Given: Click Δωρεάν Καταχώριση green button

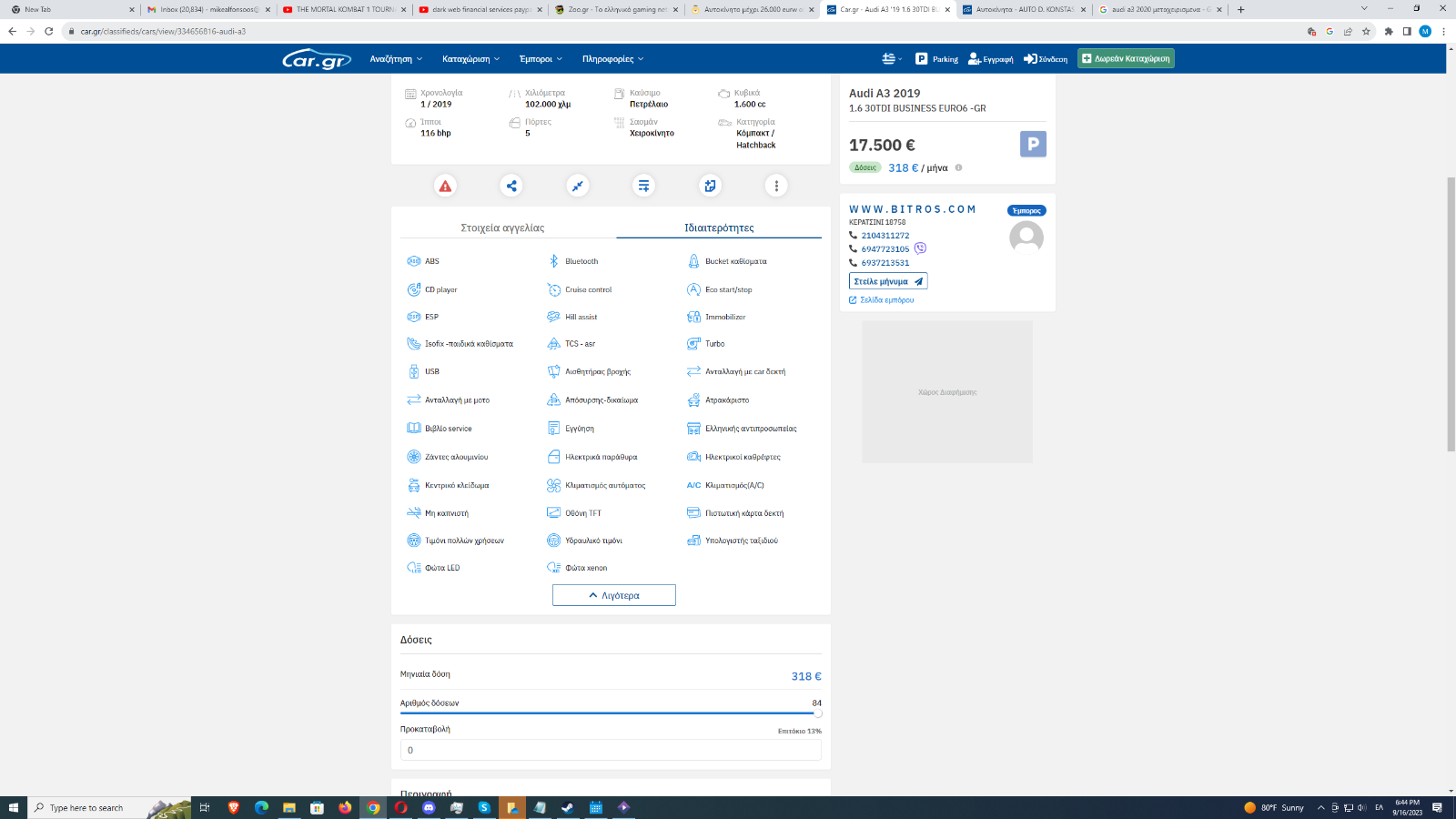Looking at the screenshot, I should [x=1126, y=58].
